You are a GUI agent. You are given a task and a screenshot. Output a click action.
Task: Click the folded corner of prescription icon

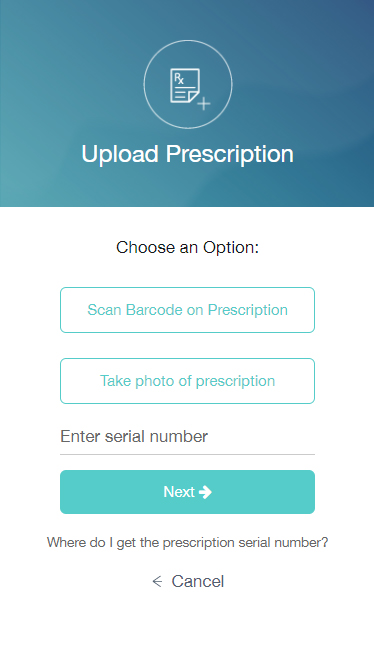195,98
